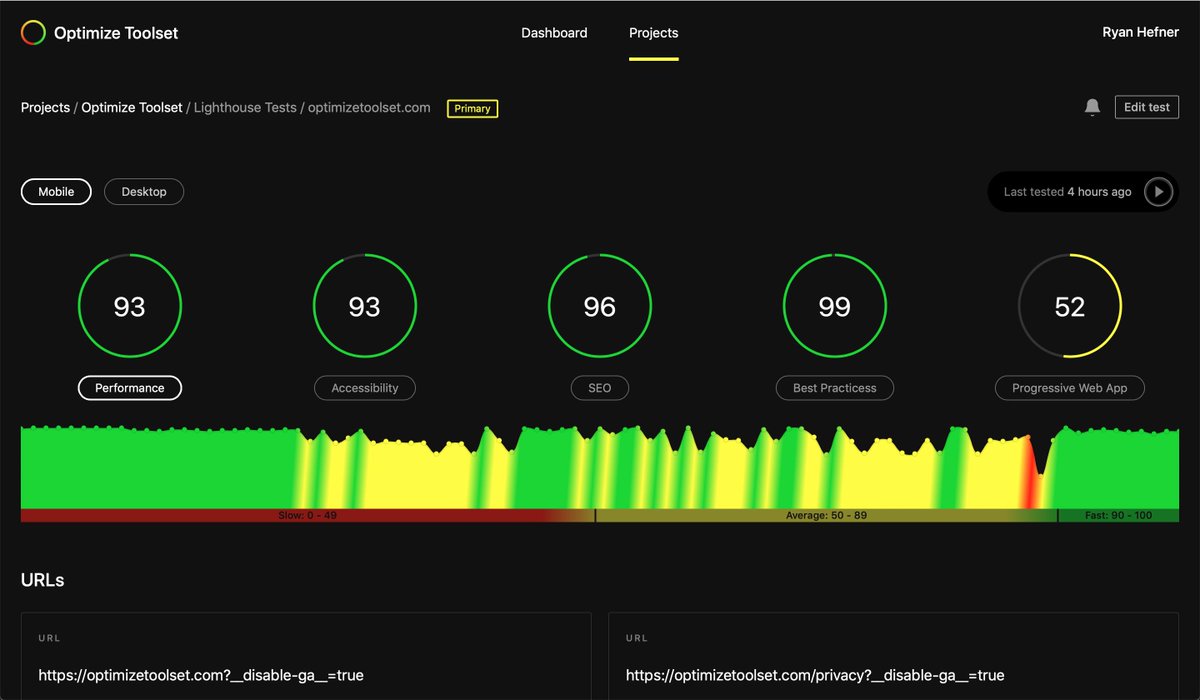Expand the Accessibility category pill
Image resolution: width=1200 pixels, height=700 pixels.
365,388
